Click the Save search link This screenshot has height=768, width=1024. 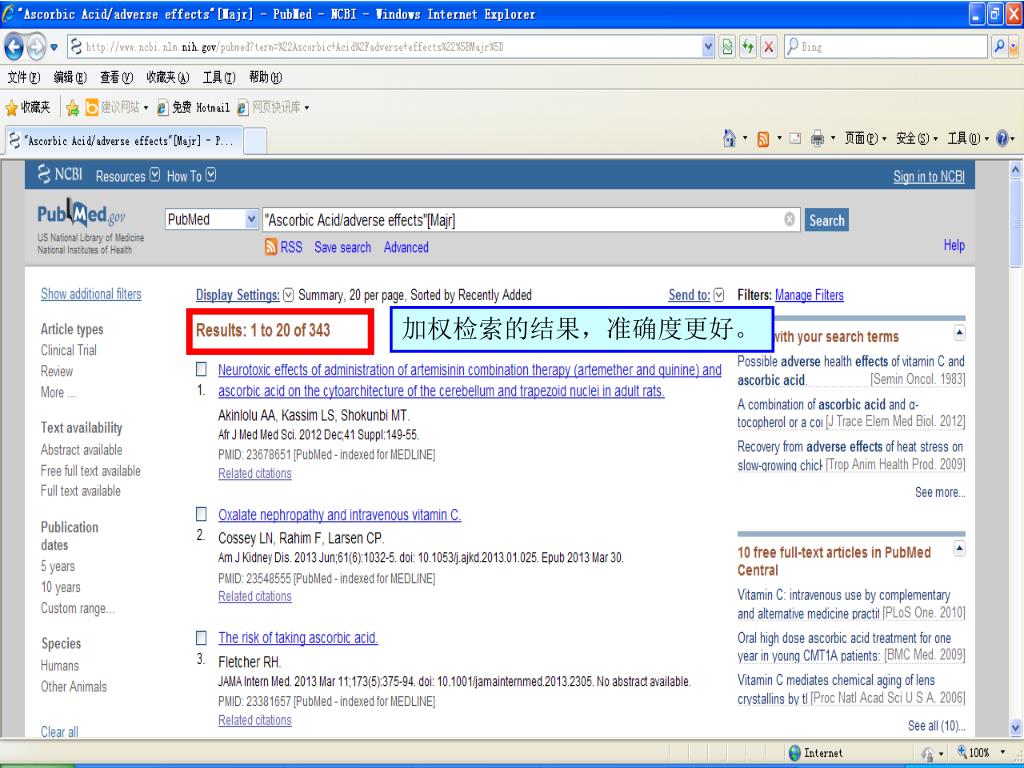pyautogui.click(x=342, y=248)
